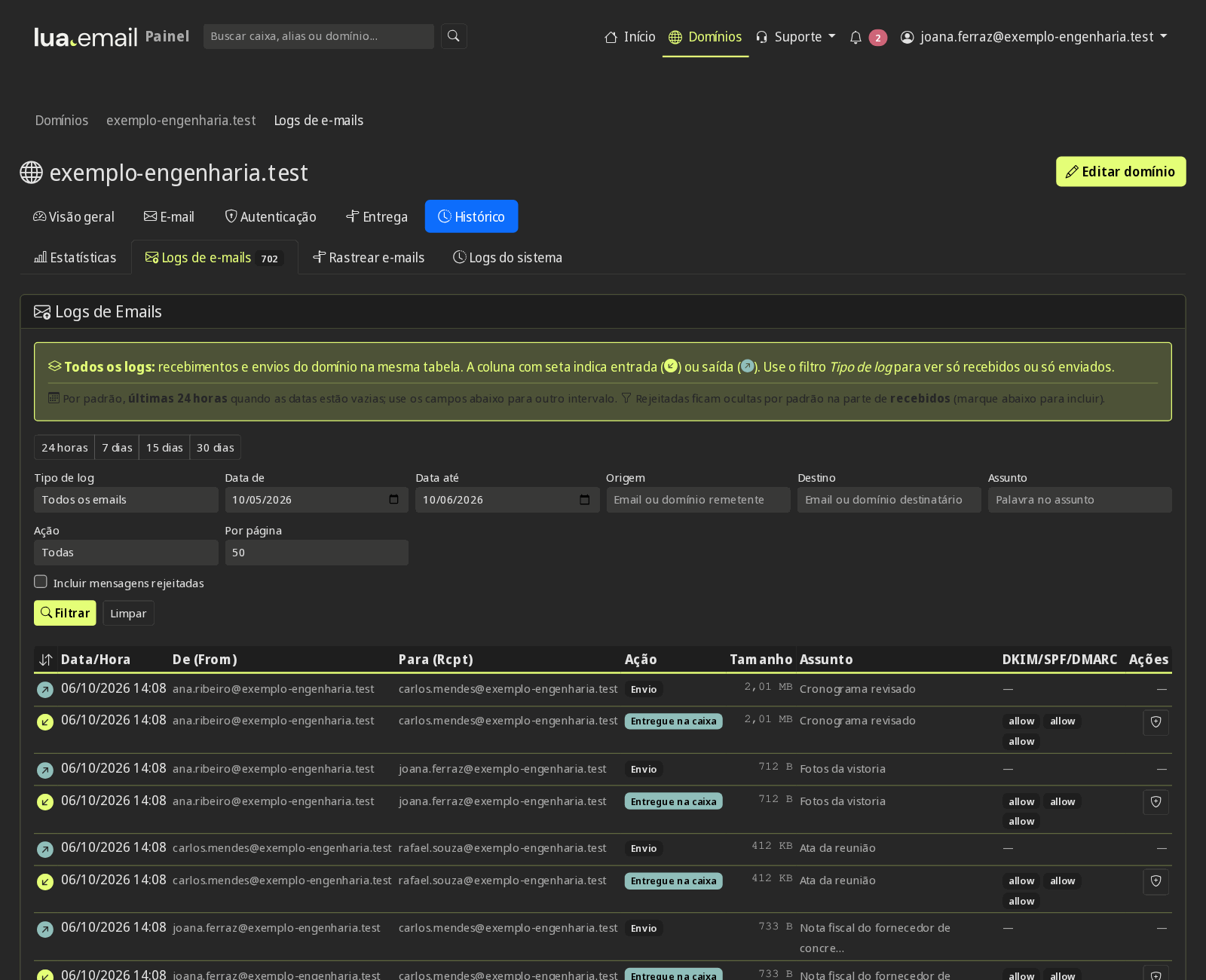Open calendar picker in Data até field
This screenshot has width=1206, height=980.
click(x=584, y=500)
